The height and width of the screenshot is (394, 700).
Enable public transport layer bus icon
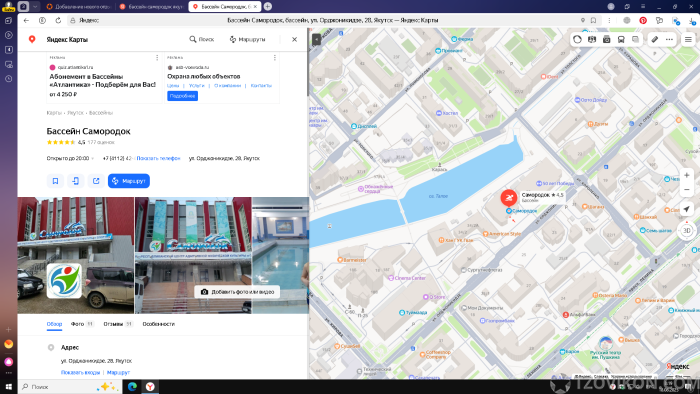[x=621, y=39]
